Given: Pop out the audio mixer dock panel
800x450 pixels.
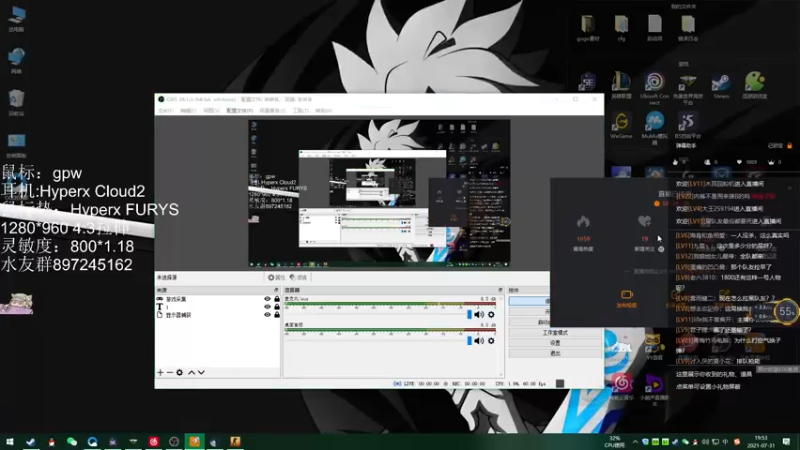Looking at the screenshot, I should click(500, 290).
